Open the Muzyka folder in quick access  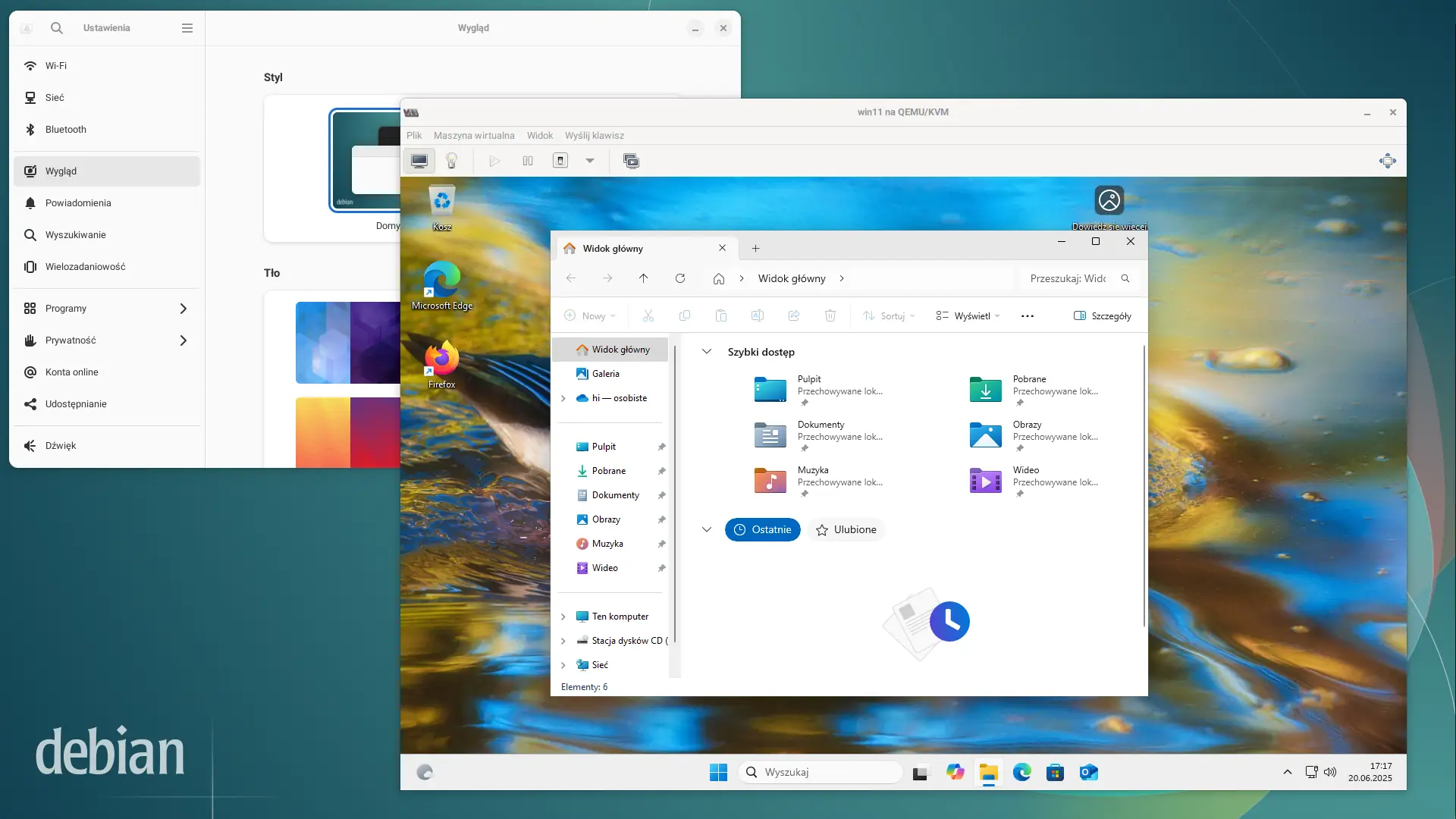pos(821,481)
